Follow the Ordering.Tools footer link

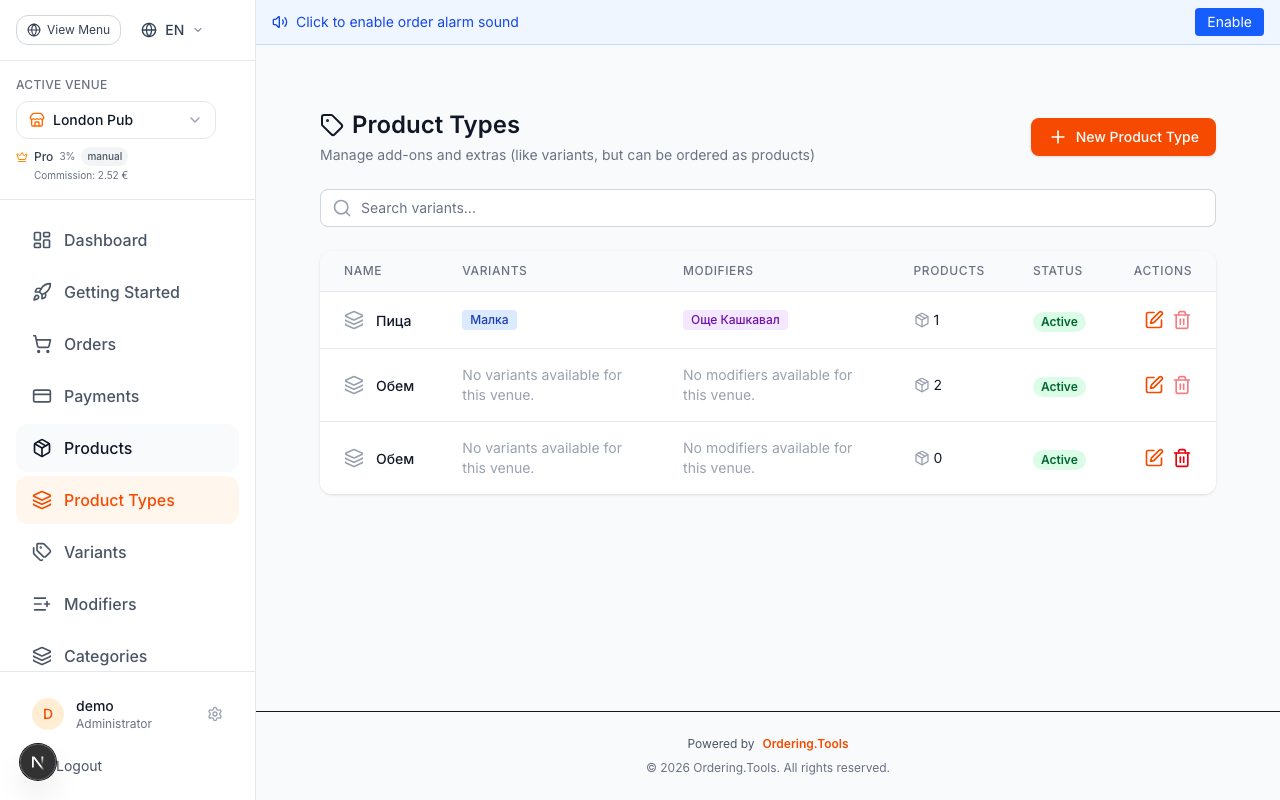click(805, 743)
